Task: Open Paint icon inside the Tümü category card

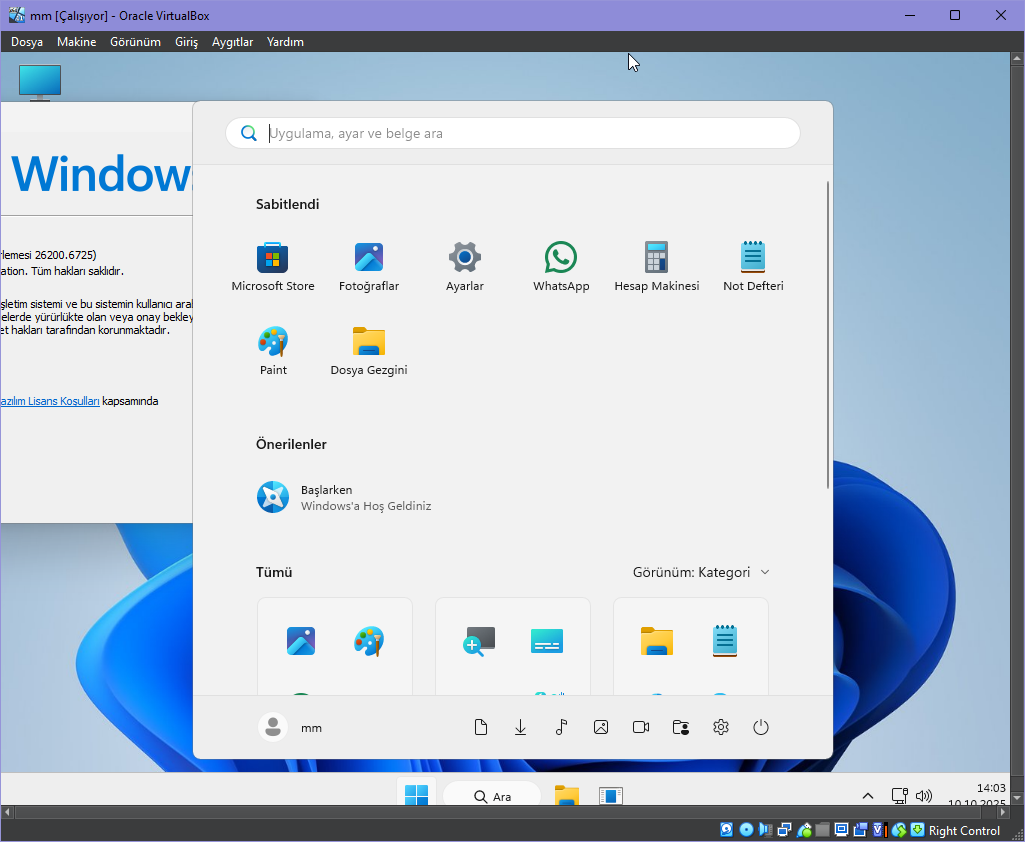Action: [x=369, y=641]
